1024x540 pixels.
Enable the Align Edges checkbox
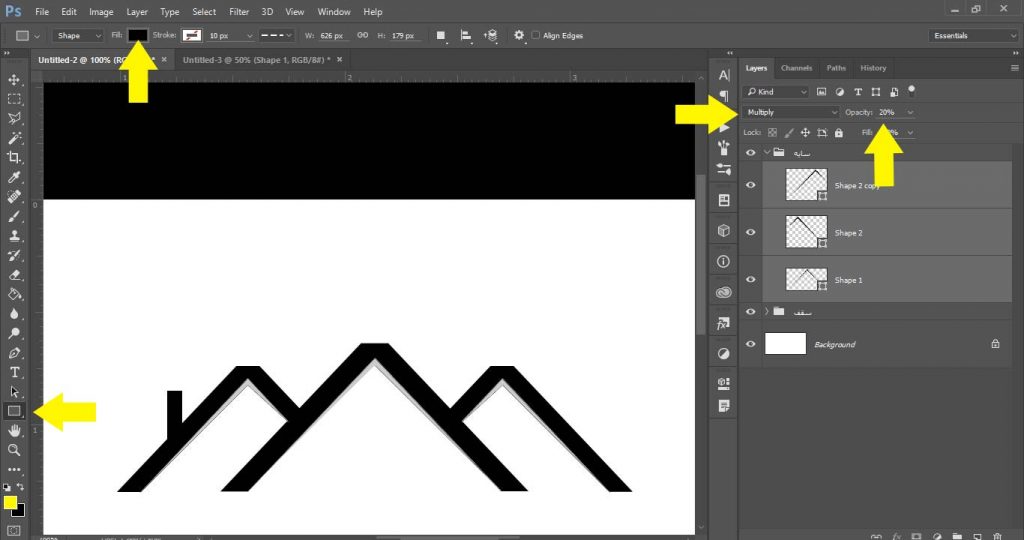point(536,35)
